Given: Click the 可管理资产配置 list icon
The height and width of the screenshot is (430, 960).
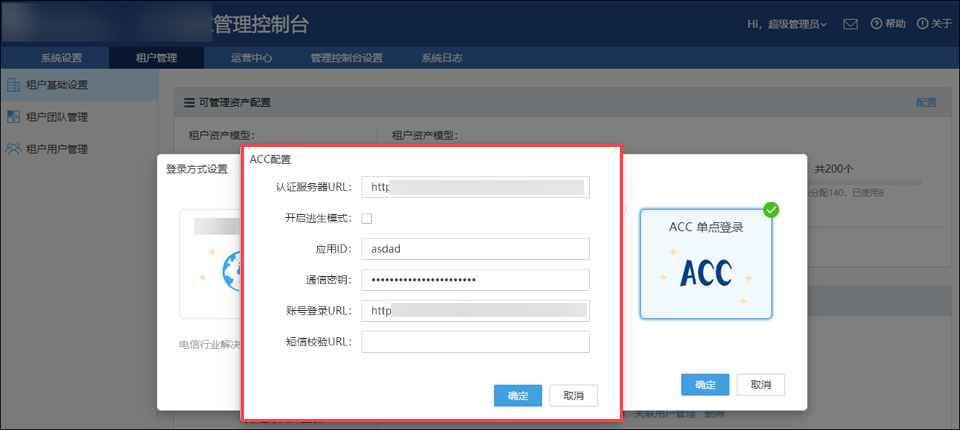Looking at the screenshot, I should (189, 102).
